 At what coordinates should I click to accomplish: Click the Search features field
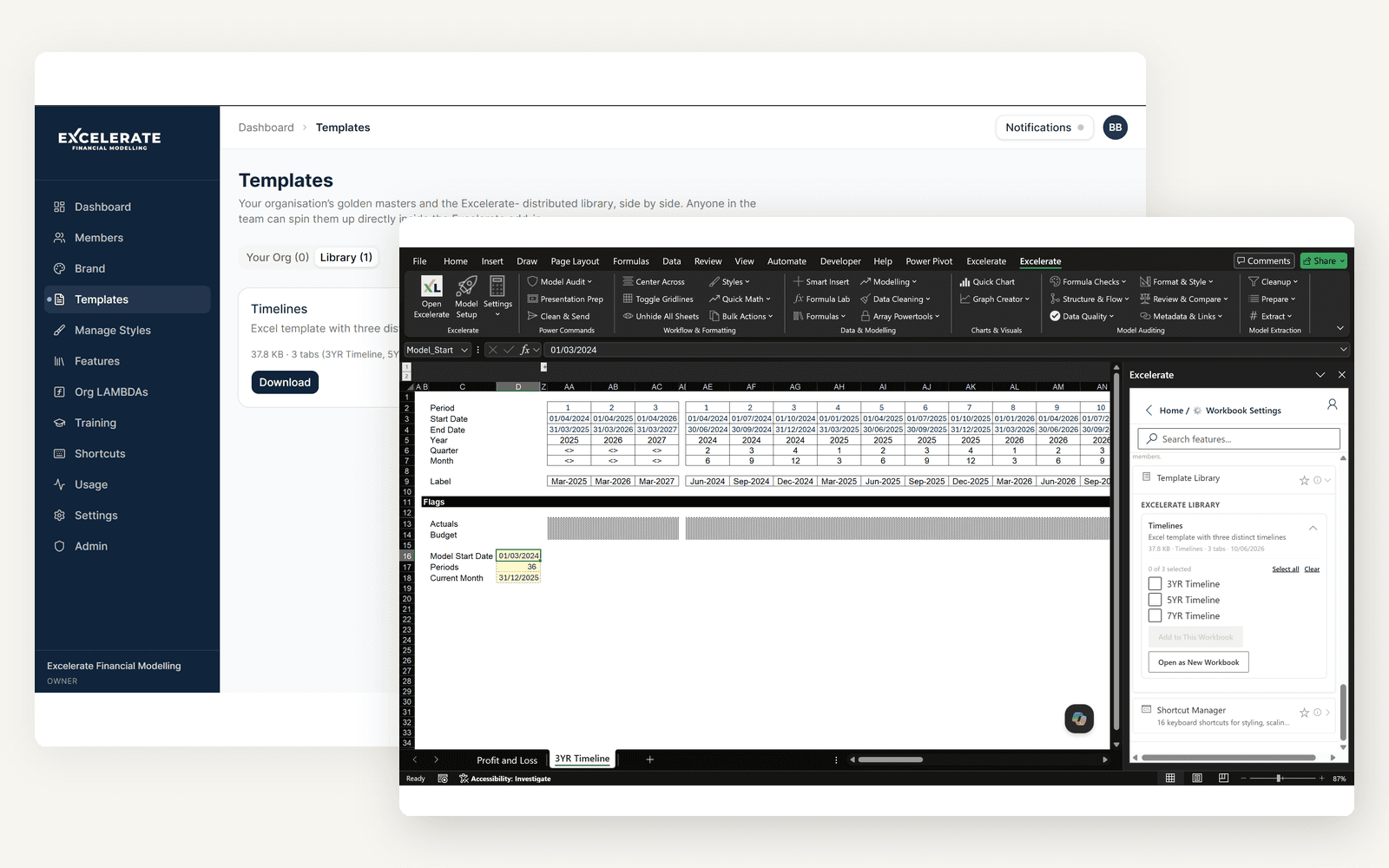(1239, 438)
